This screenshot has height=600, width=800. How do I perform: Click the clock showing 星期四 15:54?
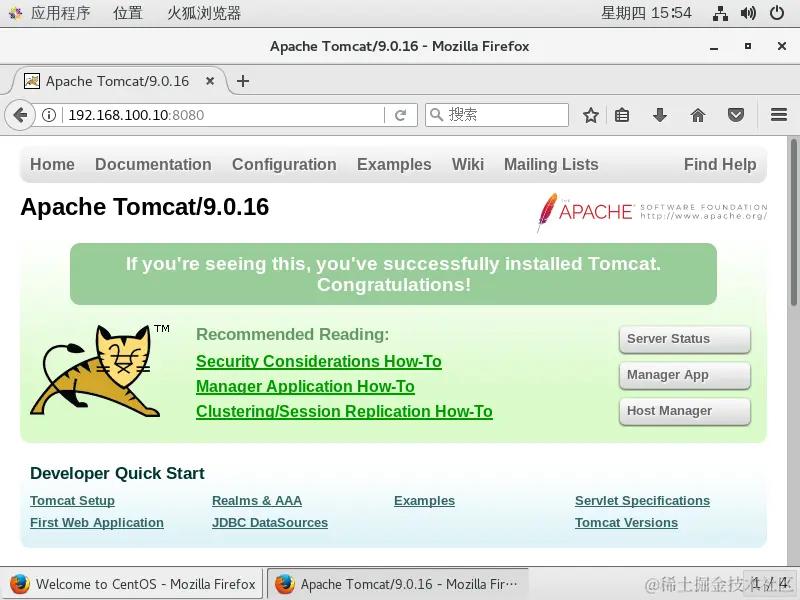click(646, 13)
